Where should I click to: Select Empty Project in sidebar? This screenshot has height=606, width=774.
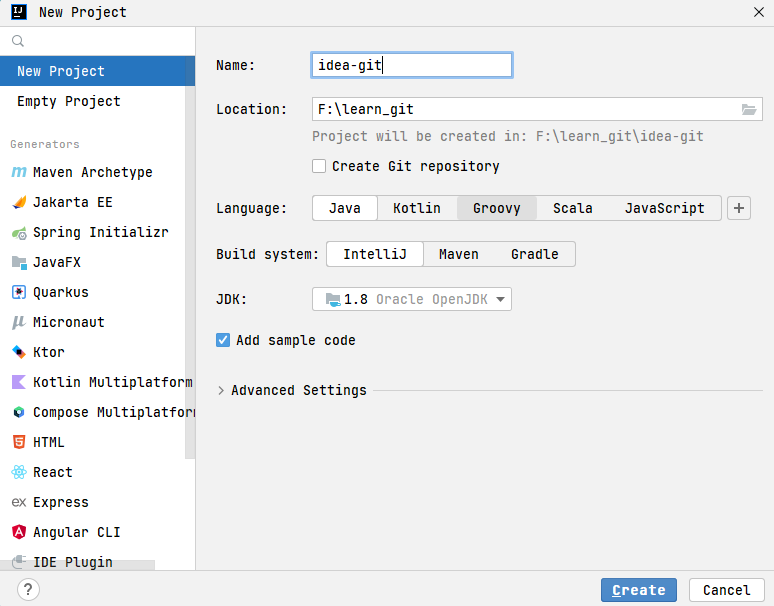pos(93,101)
